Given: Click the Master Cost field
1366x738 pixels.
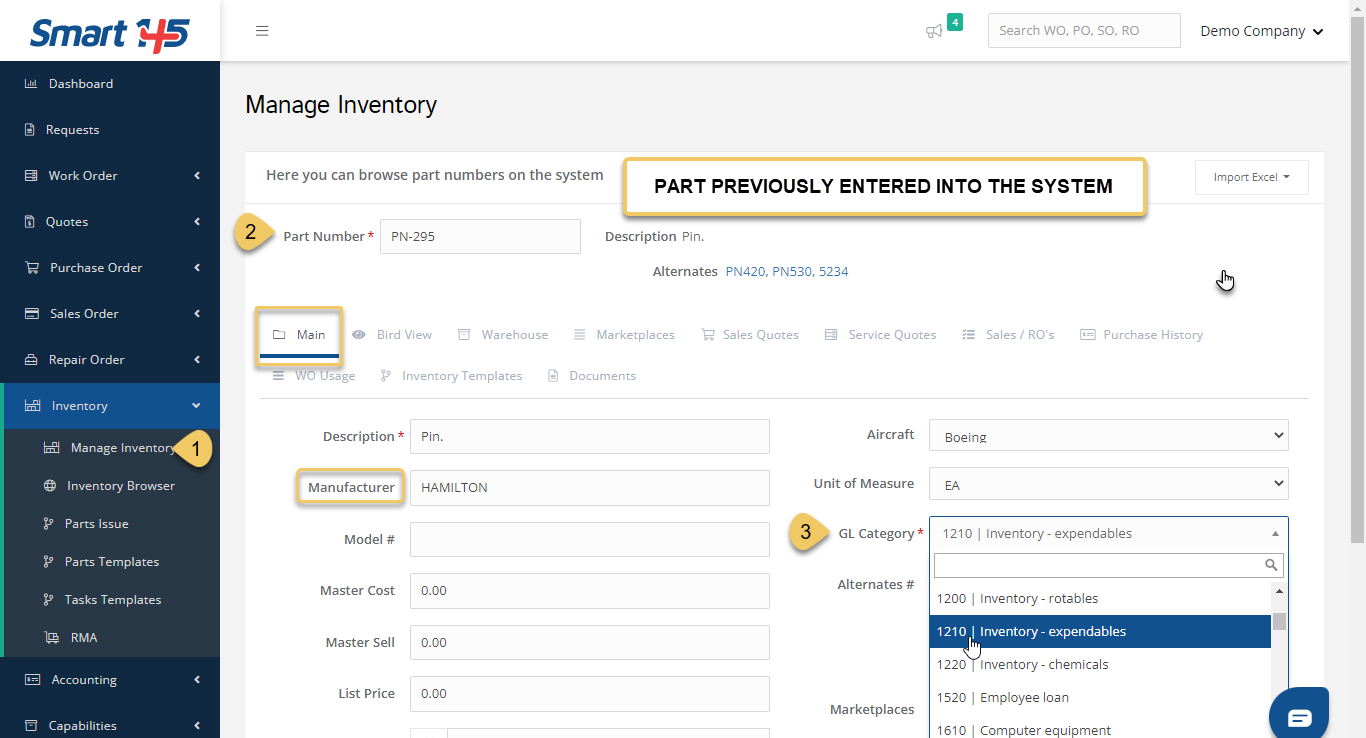Looking at the screenshot, I should [590, 591].
